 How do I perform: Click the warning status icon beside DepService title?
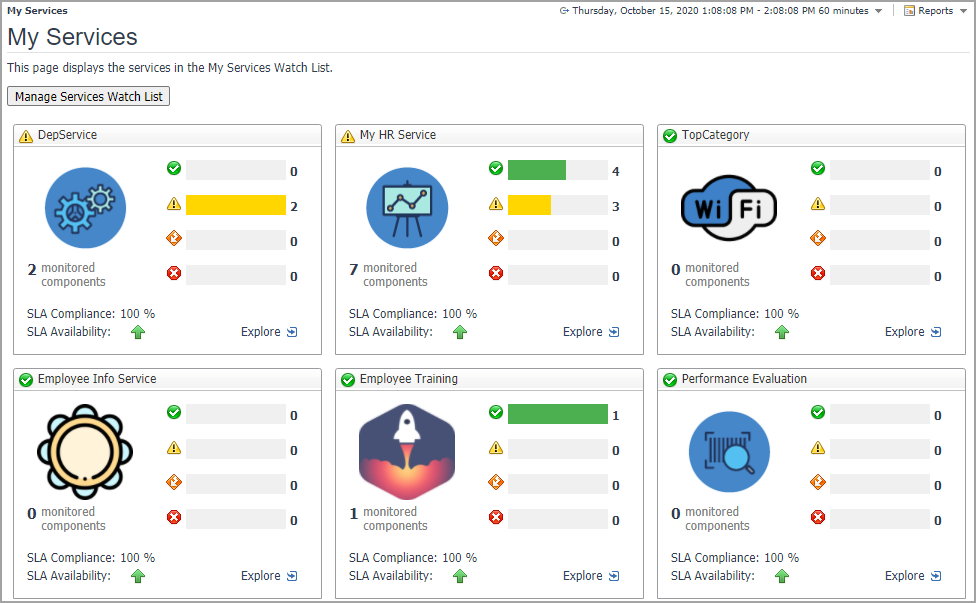(x=26, y=136)
